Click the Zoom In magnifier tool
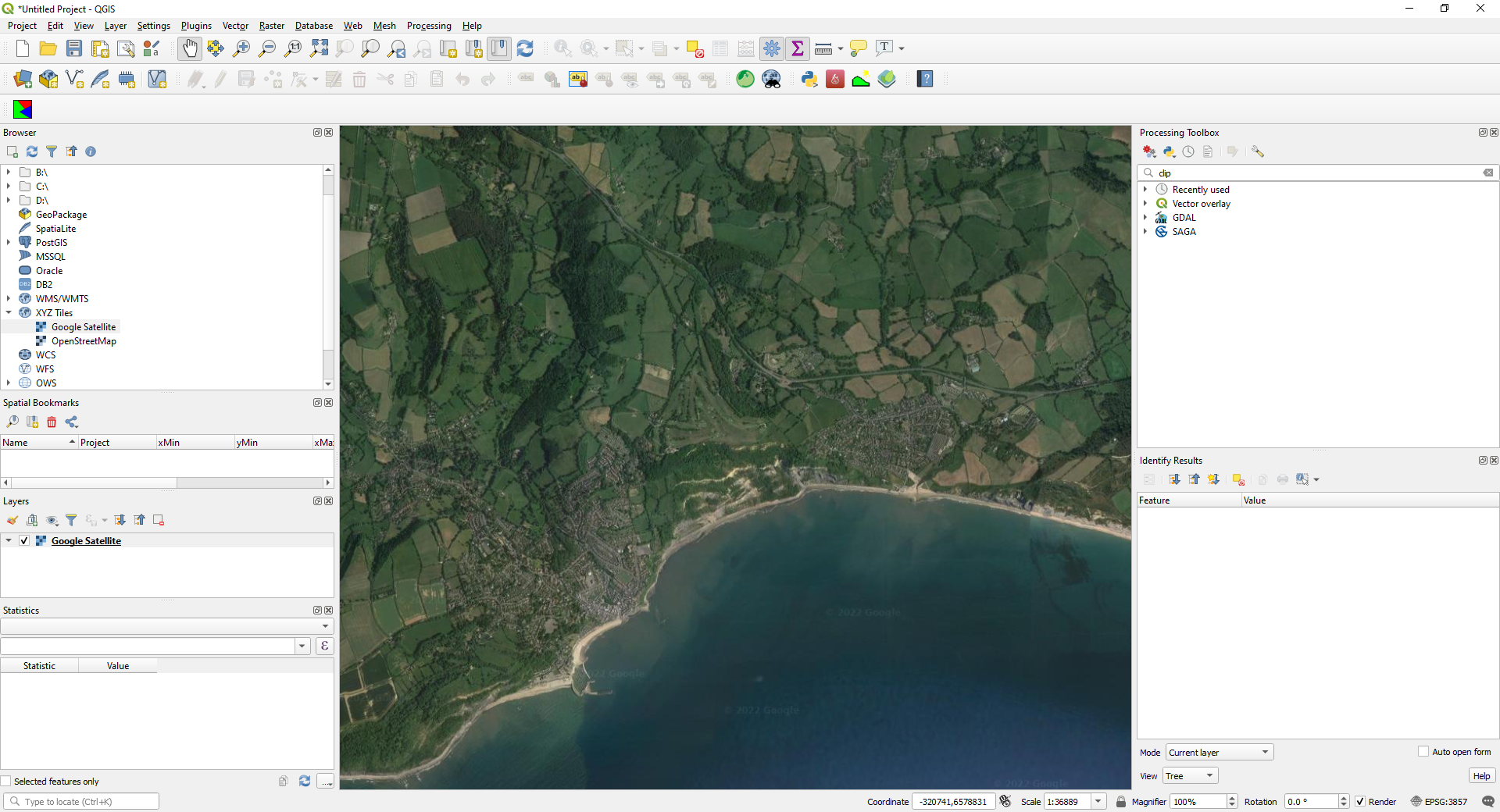1500x812 pixels. (241, 48)
